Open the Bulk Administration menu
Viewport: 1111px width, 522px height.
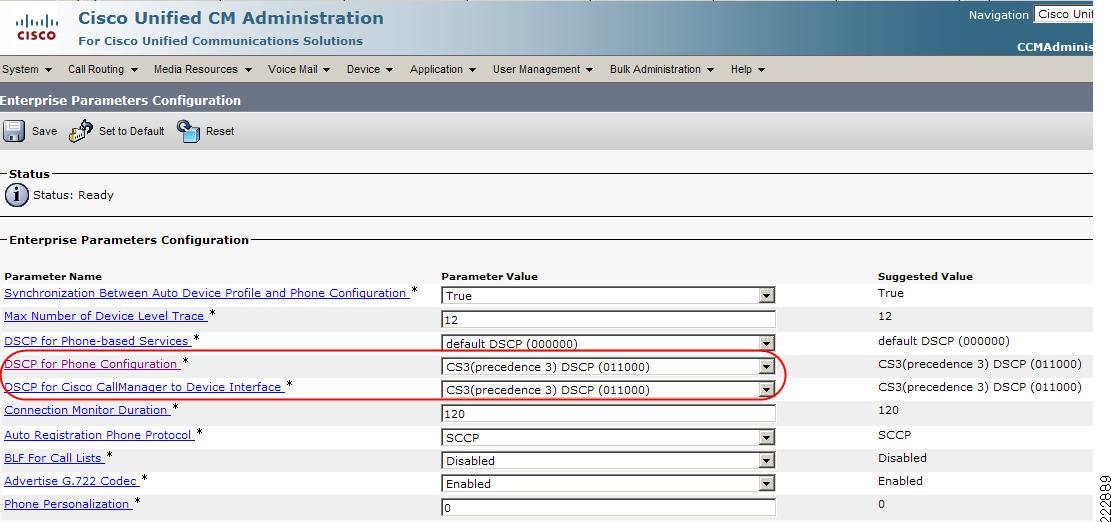tap(662, 69)
